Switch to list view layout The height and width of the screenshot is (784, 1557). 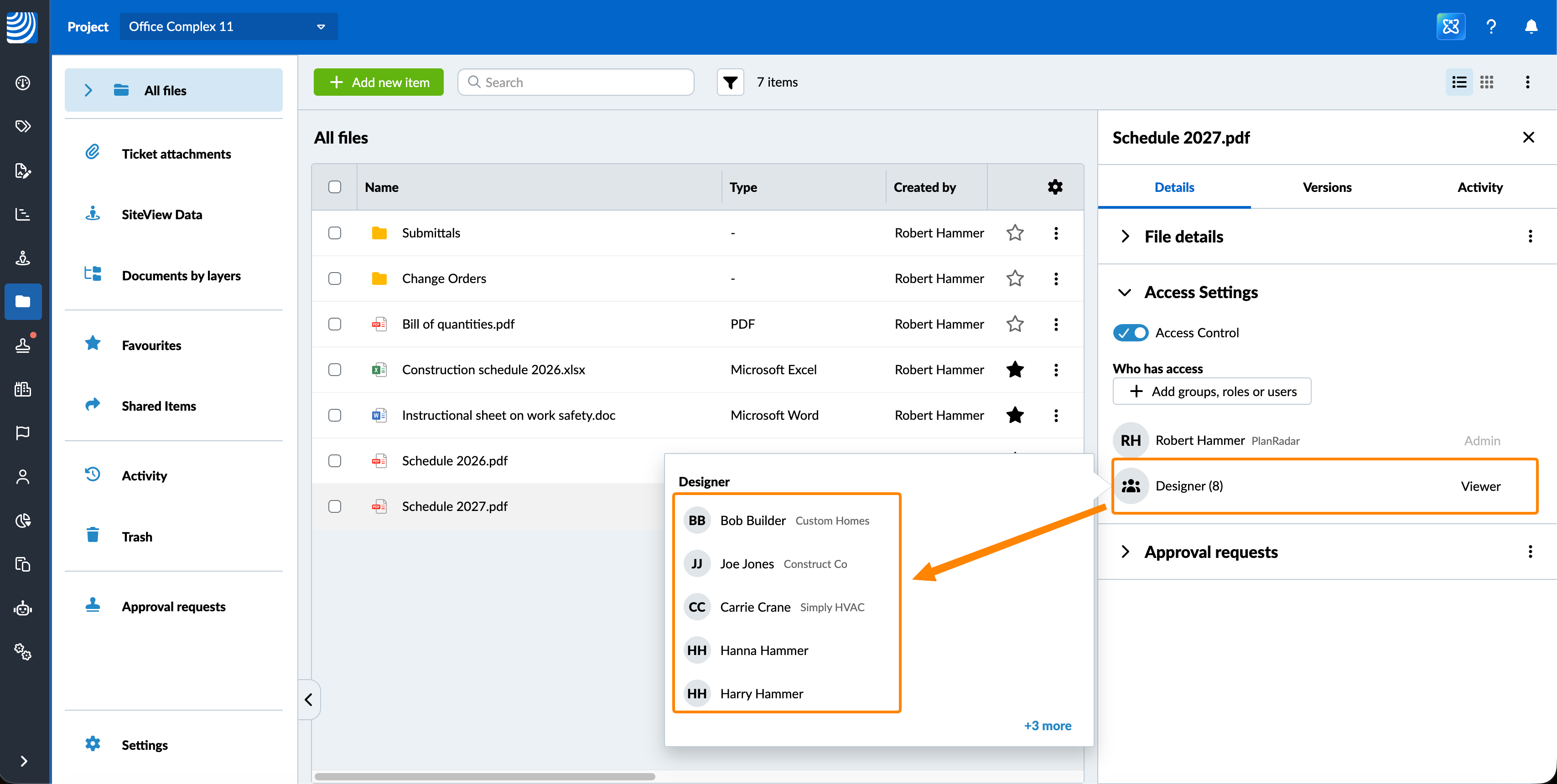(1459, 82)
